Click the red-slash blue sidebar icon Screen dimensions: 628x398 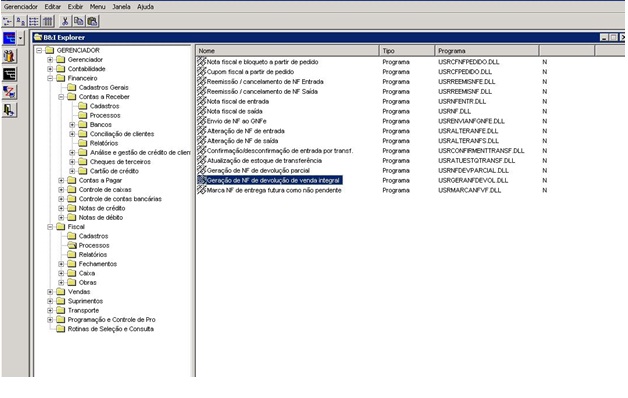coord(9,92)
